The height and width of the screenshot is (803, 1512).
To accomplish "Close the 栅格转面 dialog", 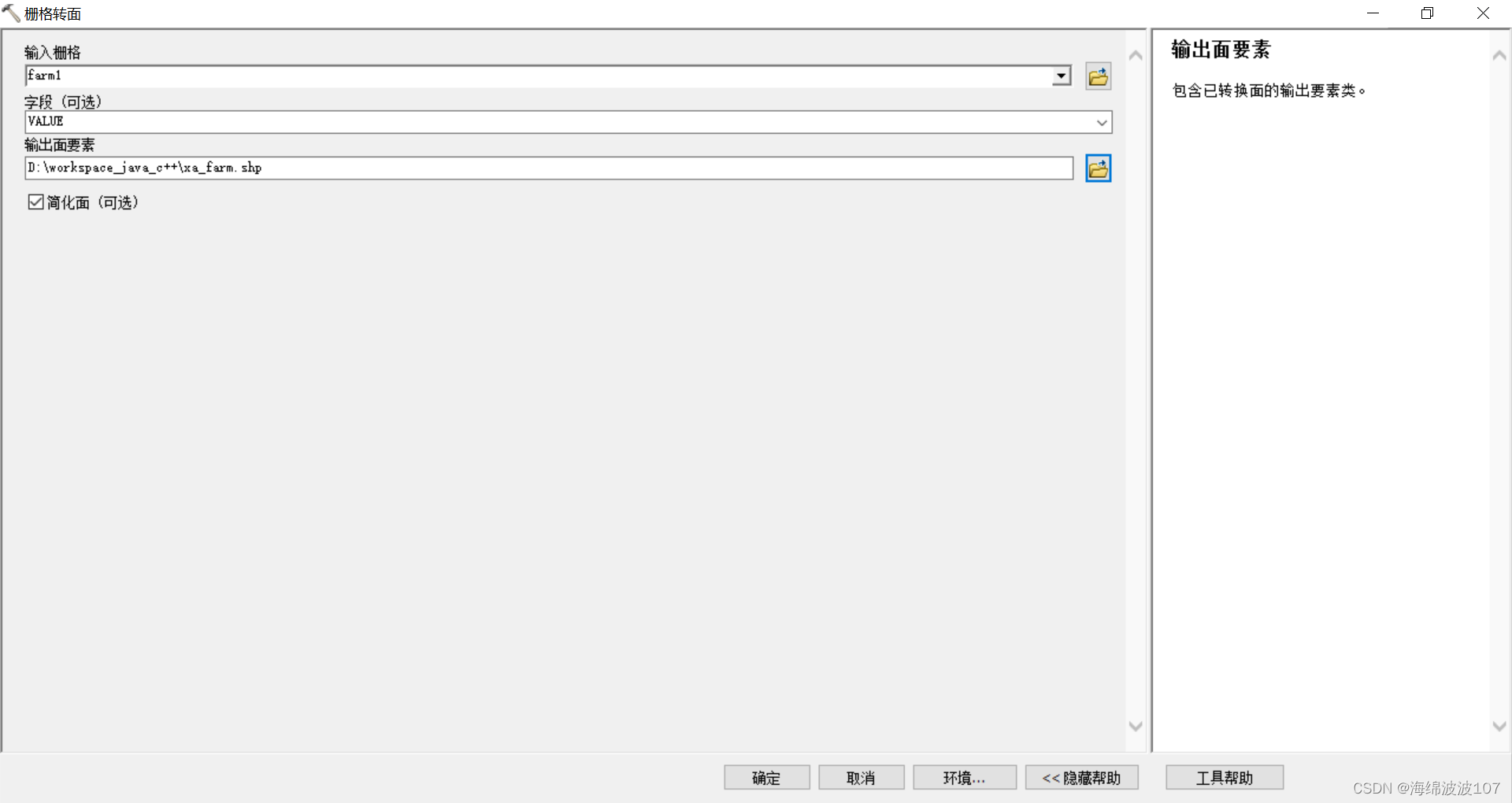I will (x=1483, y=13).
